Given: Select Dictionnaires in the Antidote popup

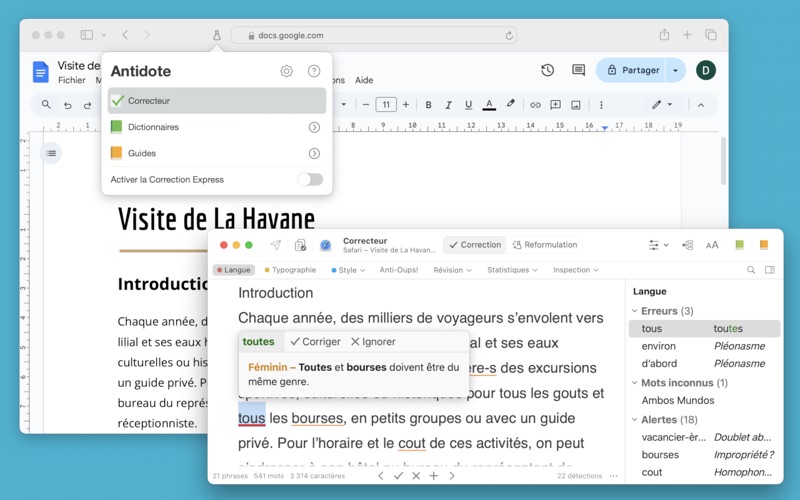Looking at the screenshot, I should pyautogui.click(x=217, y=127).
